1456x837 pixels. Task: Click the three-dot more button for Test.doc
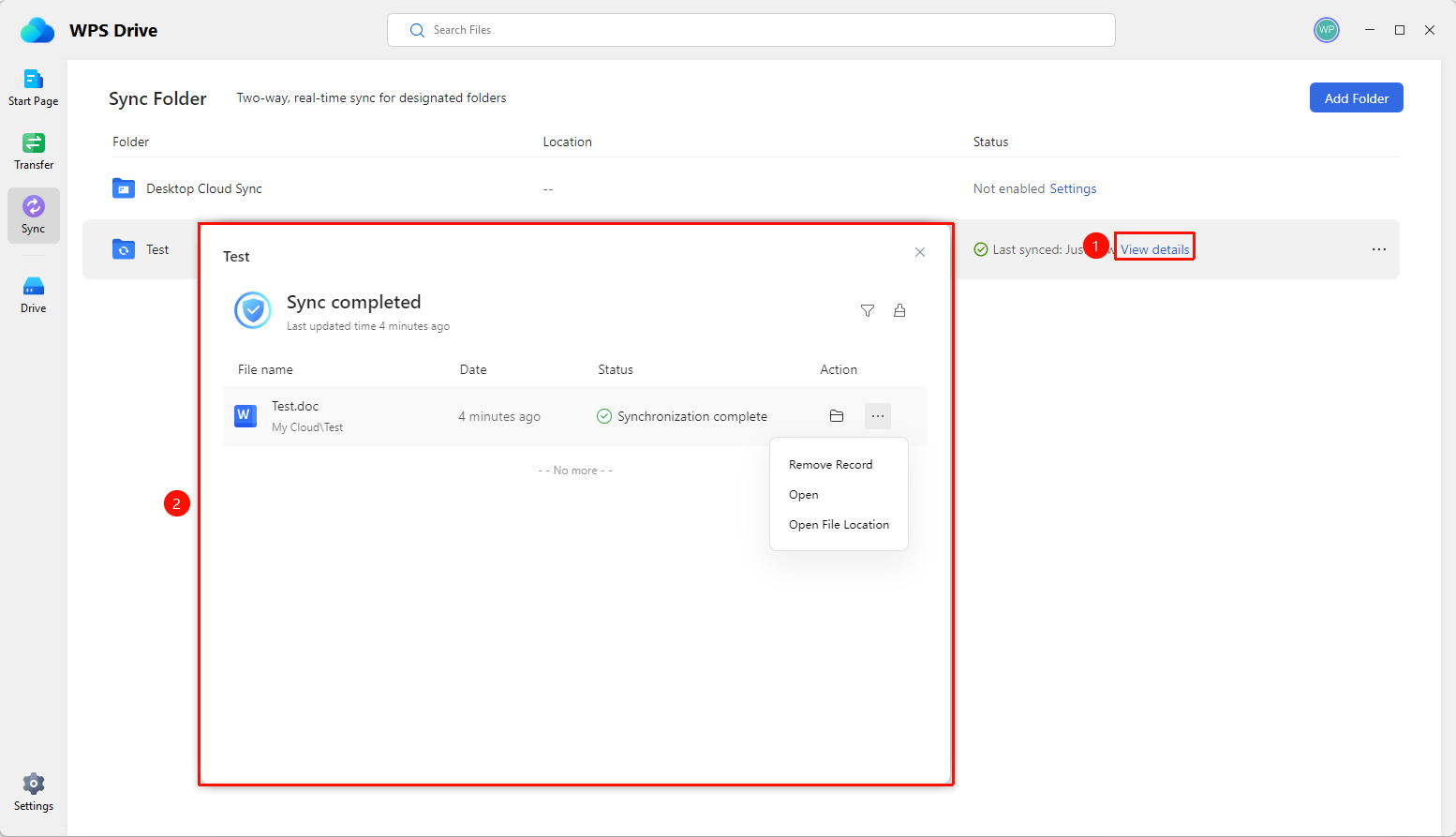point(878,416)
